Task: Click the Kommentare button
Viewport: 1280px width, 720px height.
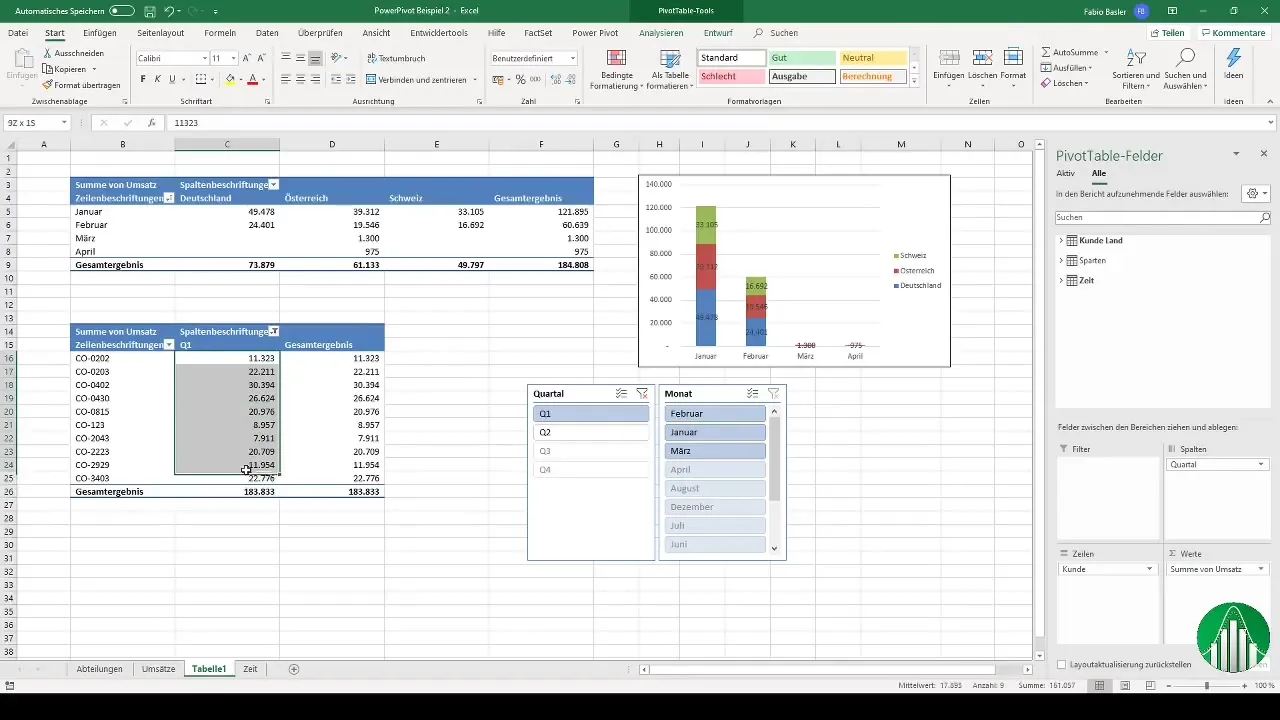Action: coord(1232,33)
